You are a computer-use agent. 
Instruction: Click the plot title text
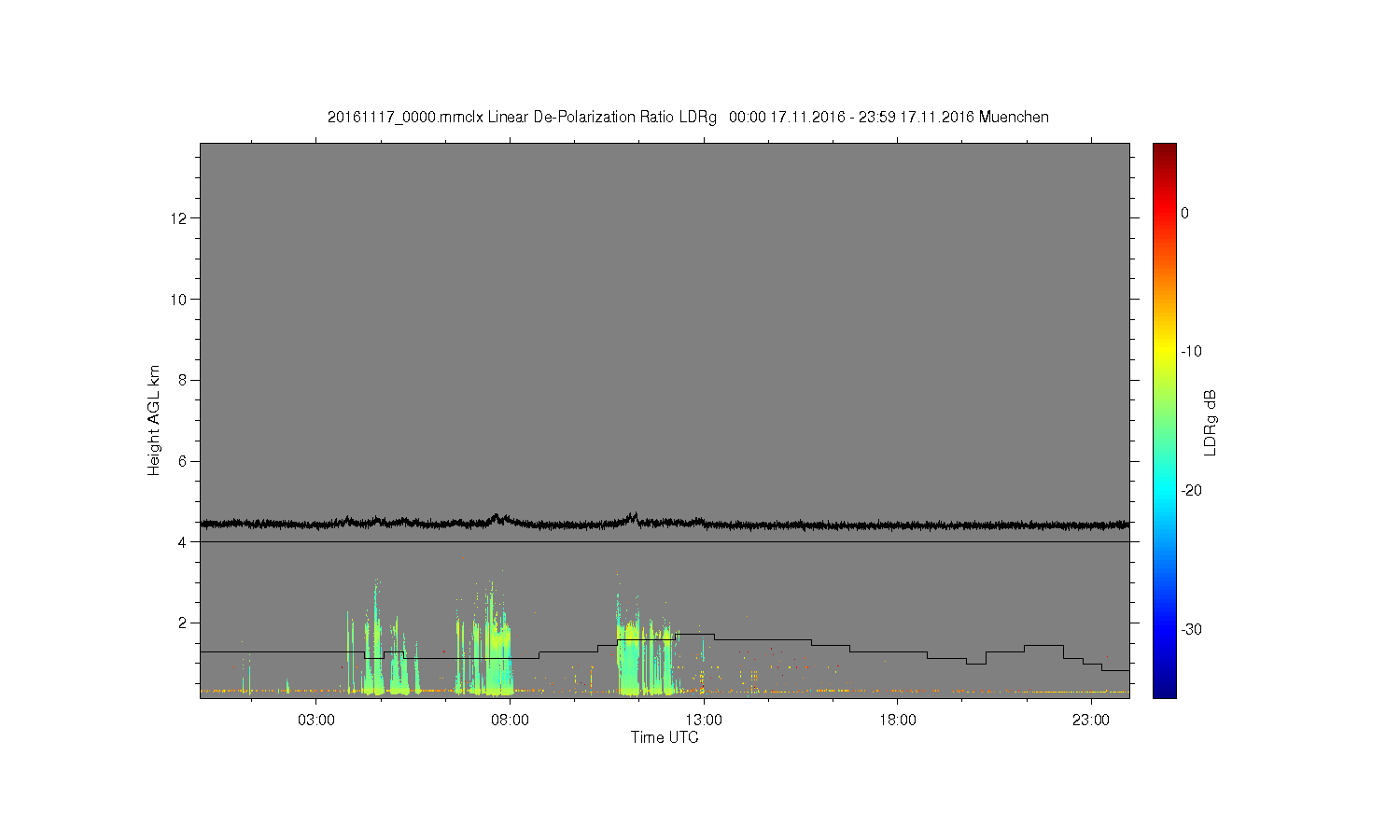point(688,118)
